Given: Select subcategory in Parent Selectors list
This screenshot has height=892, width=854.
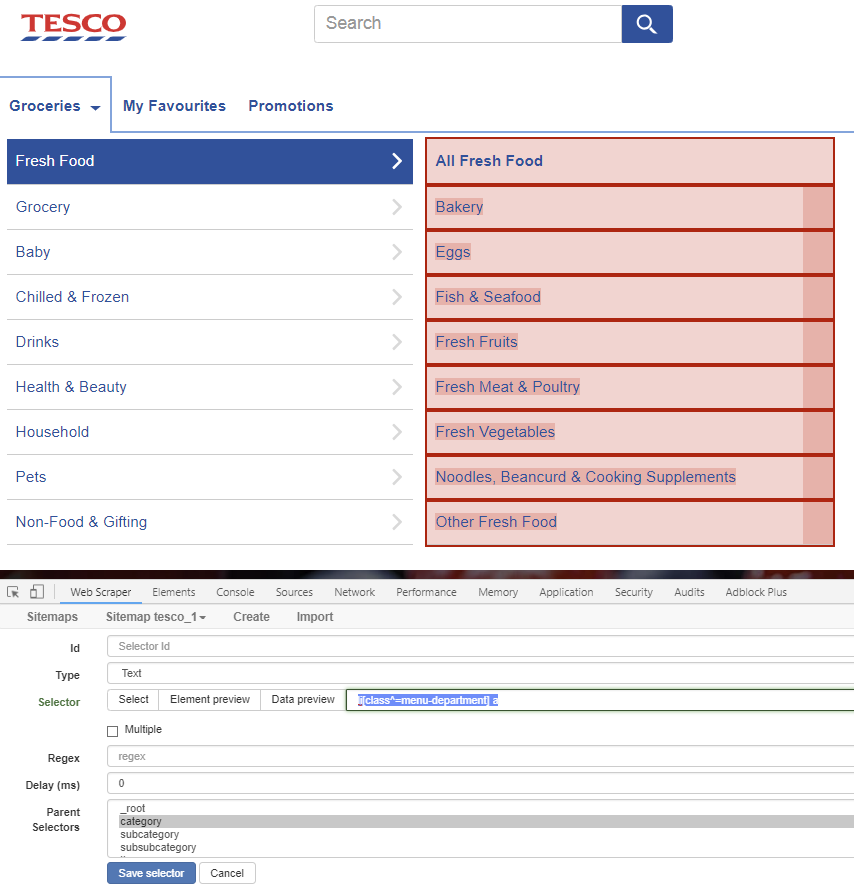Looking at the screenshot, I should click(x=150, y=835).
